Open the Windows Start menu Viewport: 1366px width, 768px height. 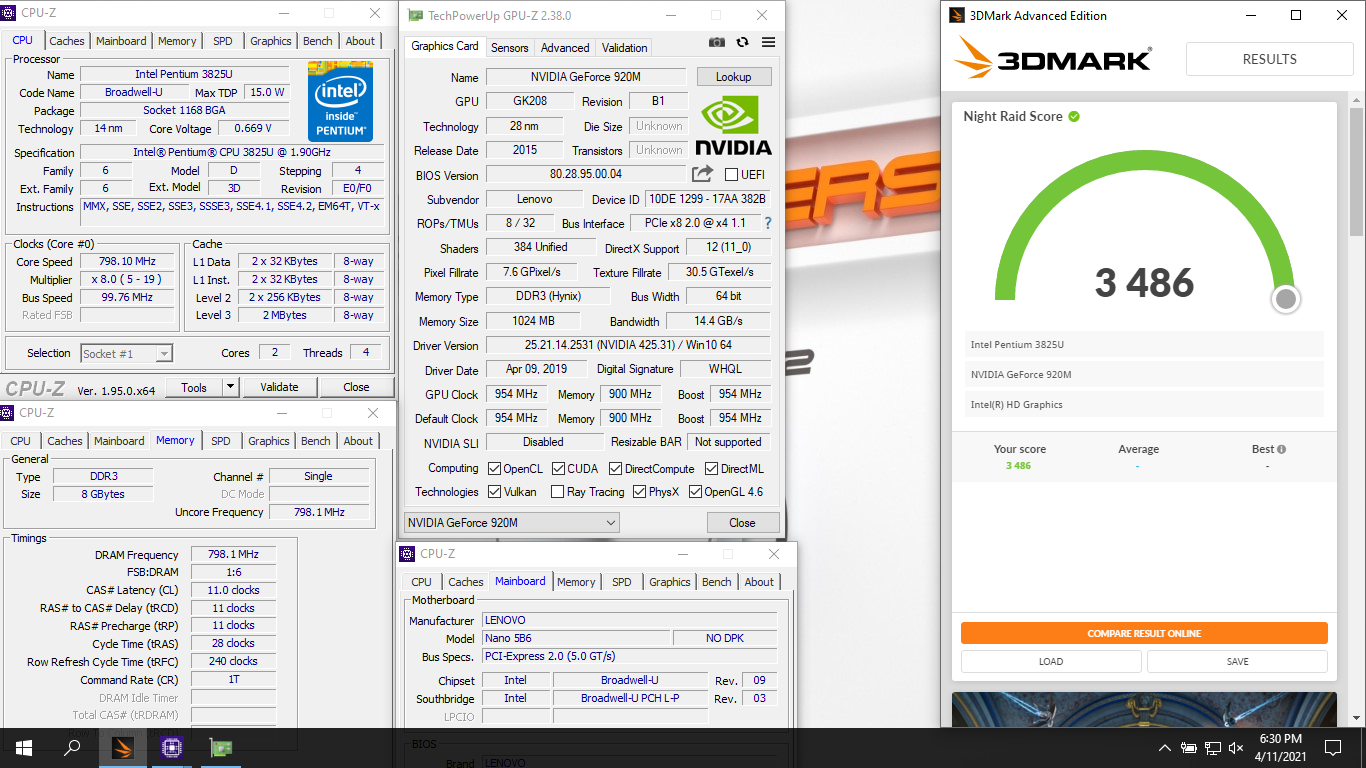coord(23,747)
